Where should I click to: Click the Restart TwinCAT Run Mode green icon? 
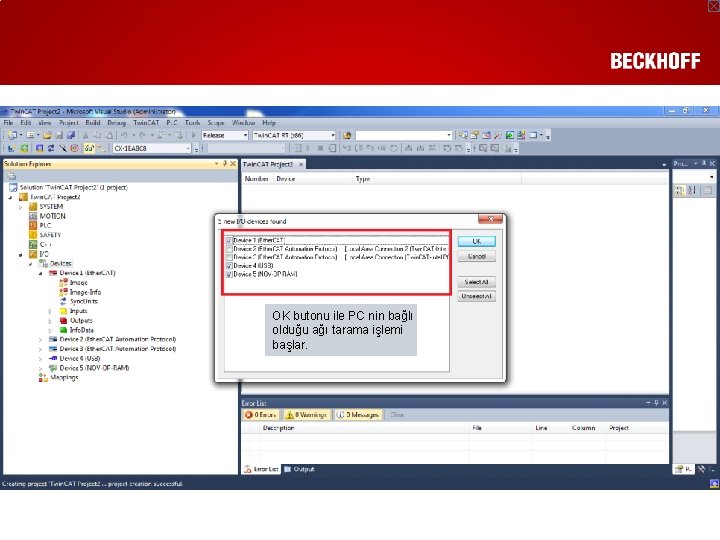(x=24, y=148)
